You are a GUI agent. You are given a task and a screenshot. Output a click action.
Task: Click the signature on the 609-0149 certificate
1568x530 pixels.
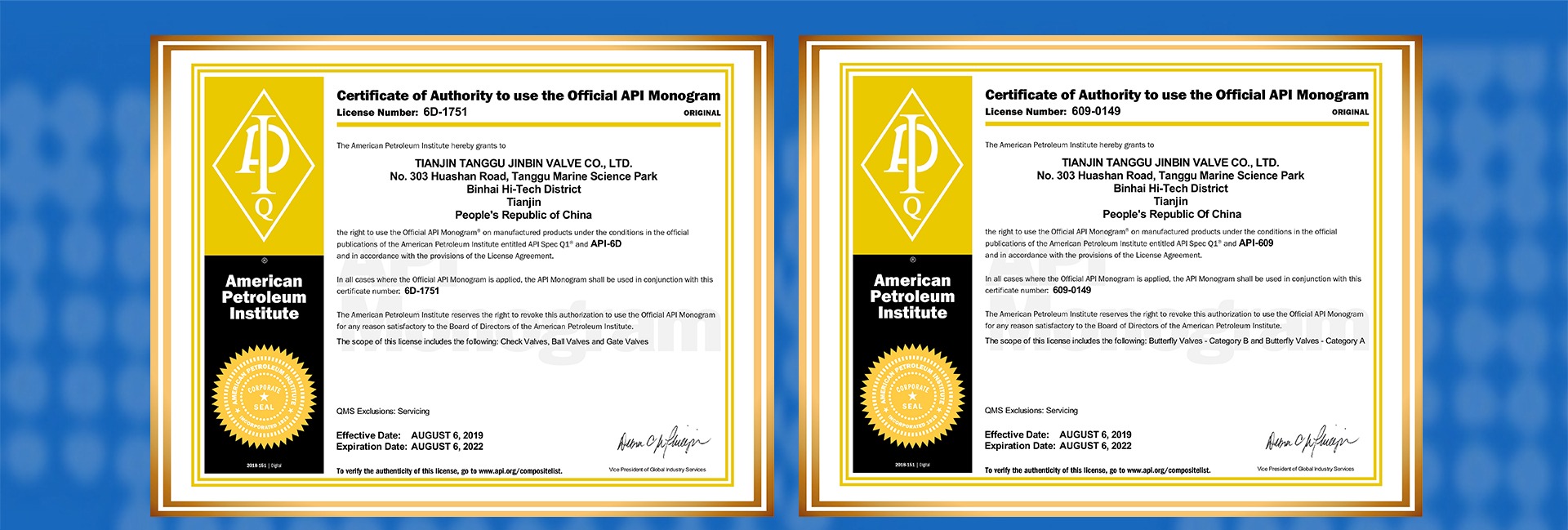(x=1311, y=440)
